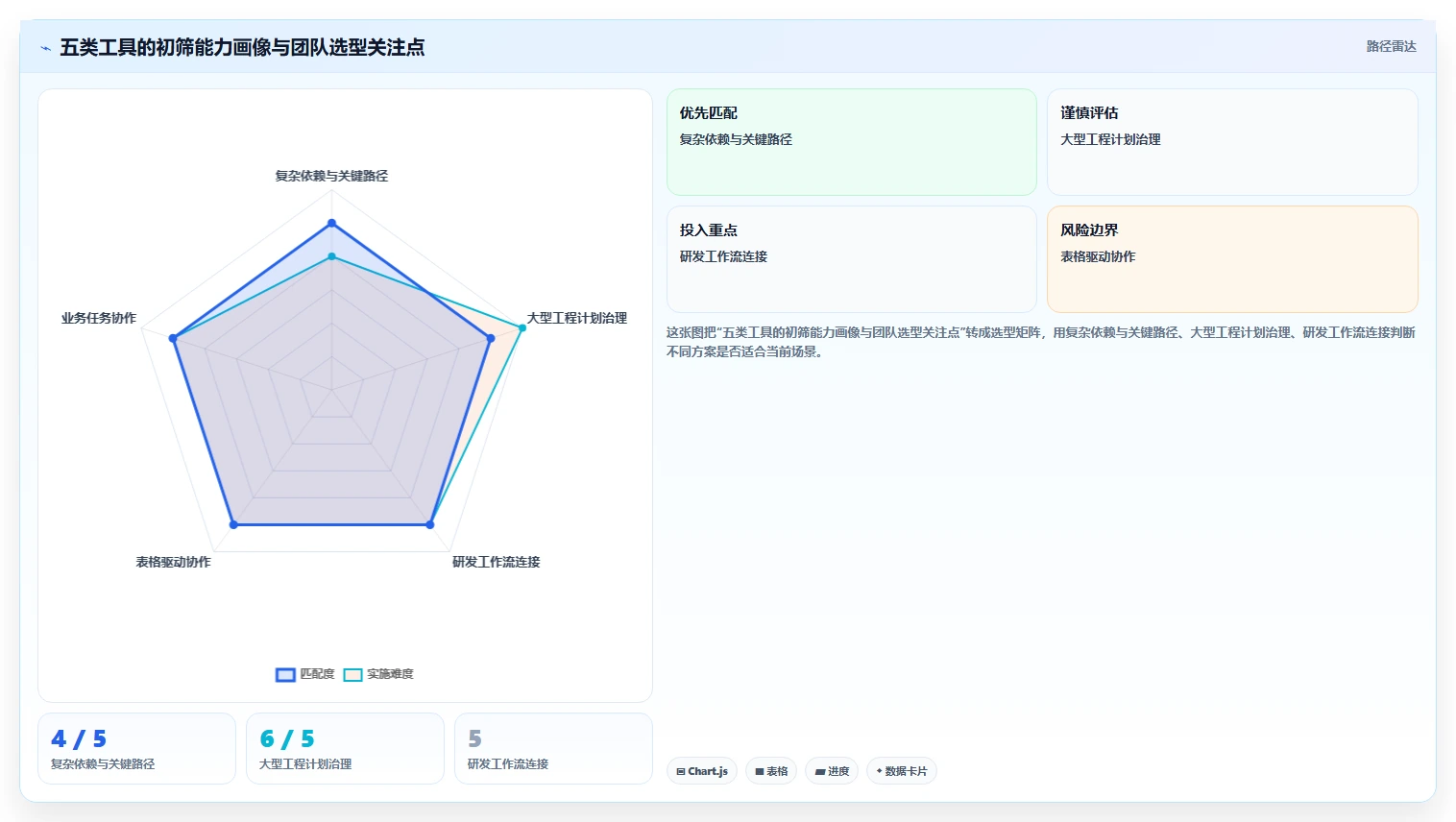Open the 优先匹配 card
This screenshot has height=822, width=1456.
[x=852, y=142]
